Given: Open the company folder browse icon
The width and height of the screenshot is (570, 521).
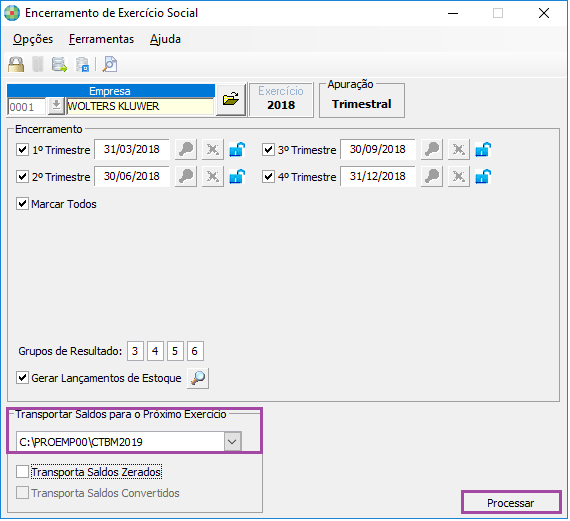Looking at the screenshot, I should [231, 99].
